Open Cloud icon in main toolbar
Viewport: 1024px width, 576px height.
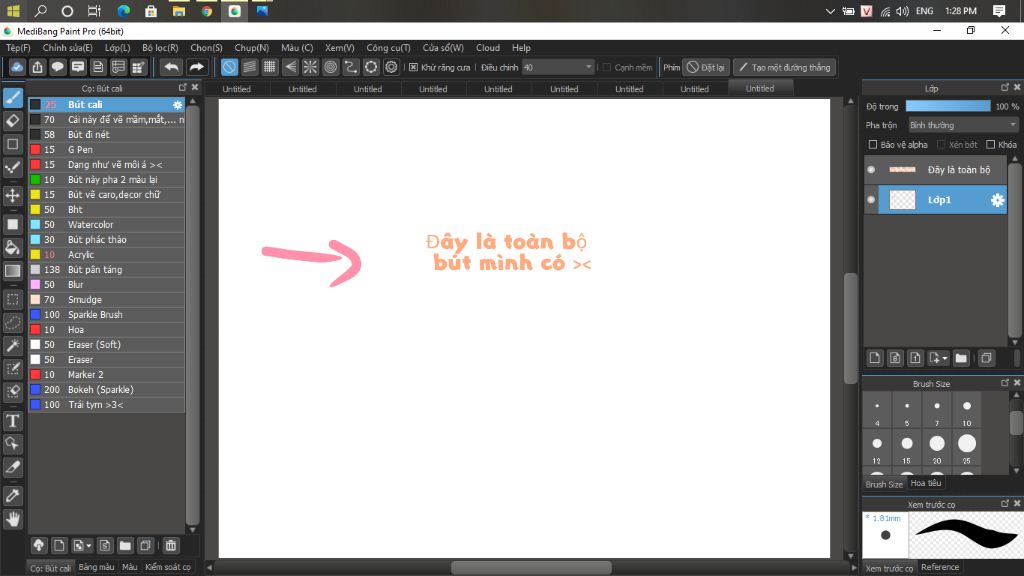pyautogui.click(x=17, y=67)
